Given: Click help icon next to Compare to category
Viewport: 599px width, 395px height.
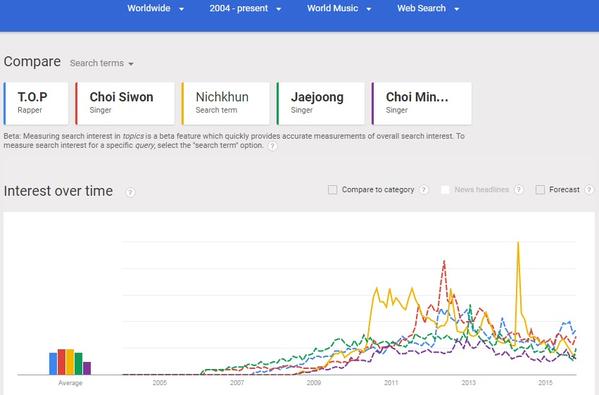Looking at the screenshot, I should pyautogui.click(x=424, y=189).
